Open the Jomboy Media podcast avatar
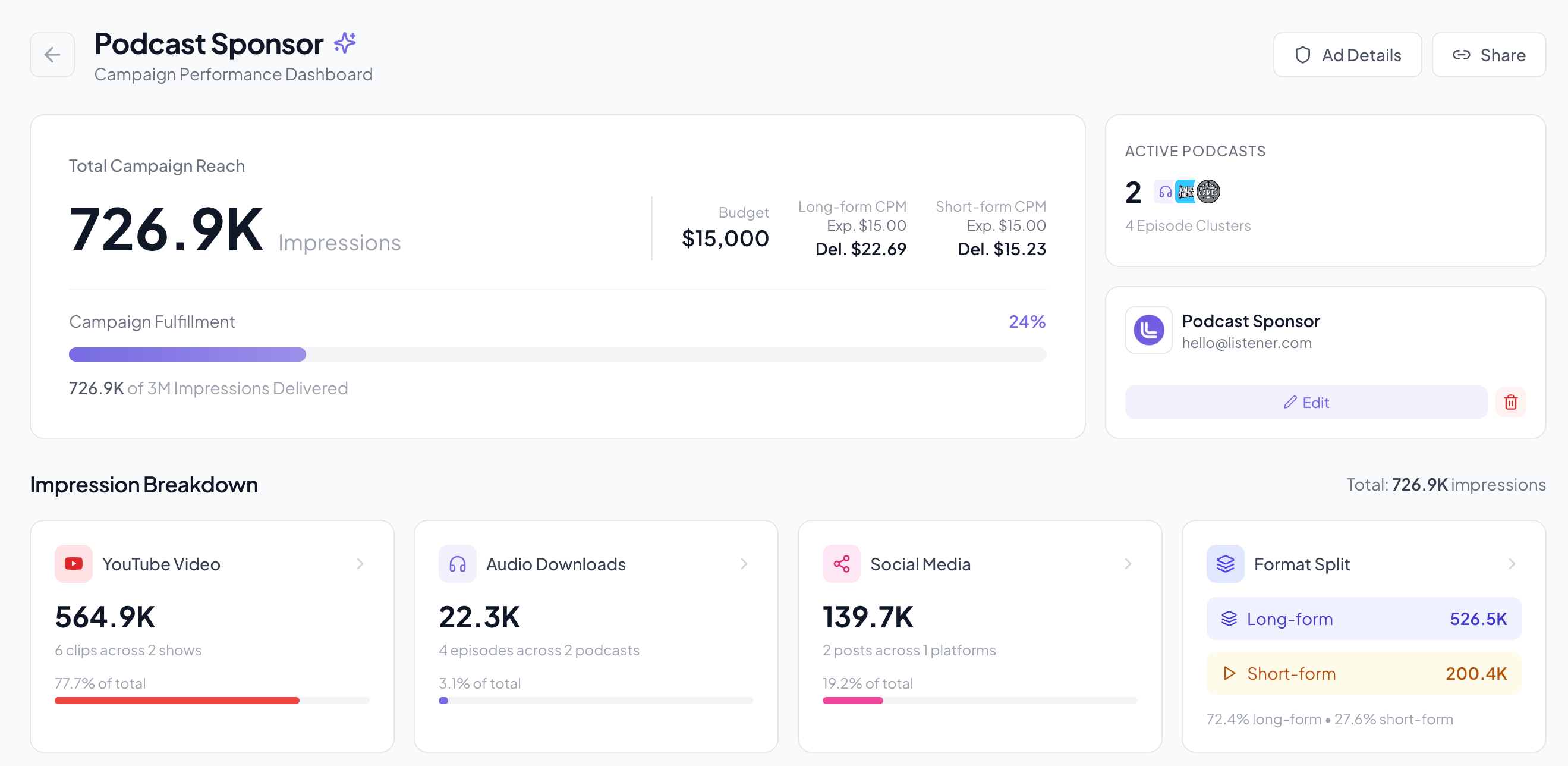 tap(1186, 191)
